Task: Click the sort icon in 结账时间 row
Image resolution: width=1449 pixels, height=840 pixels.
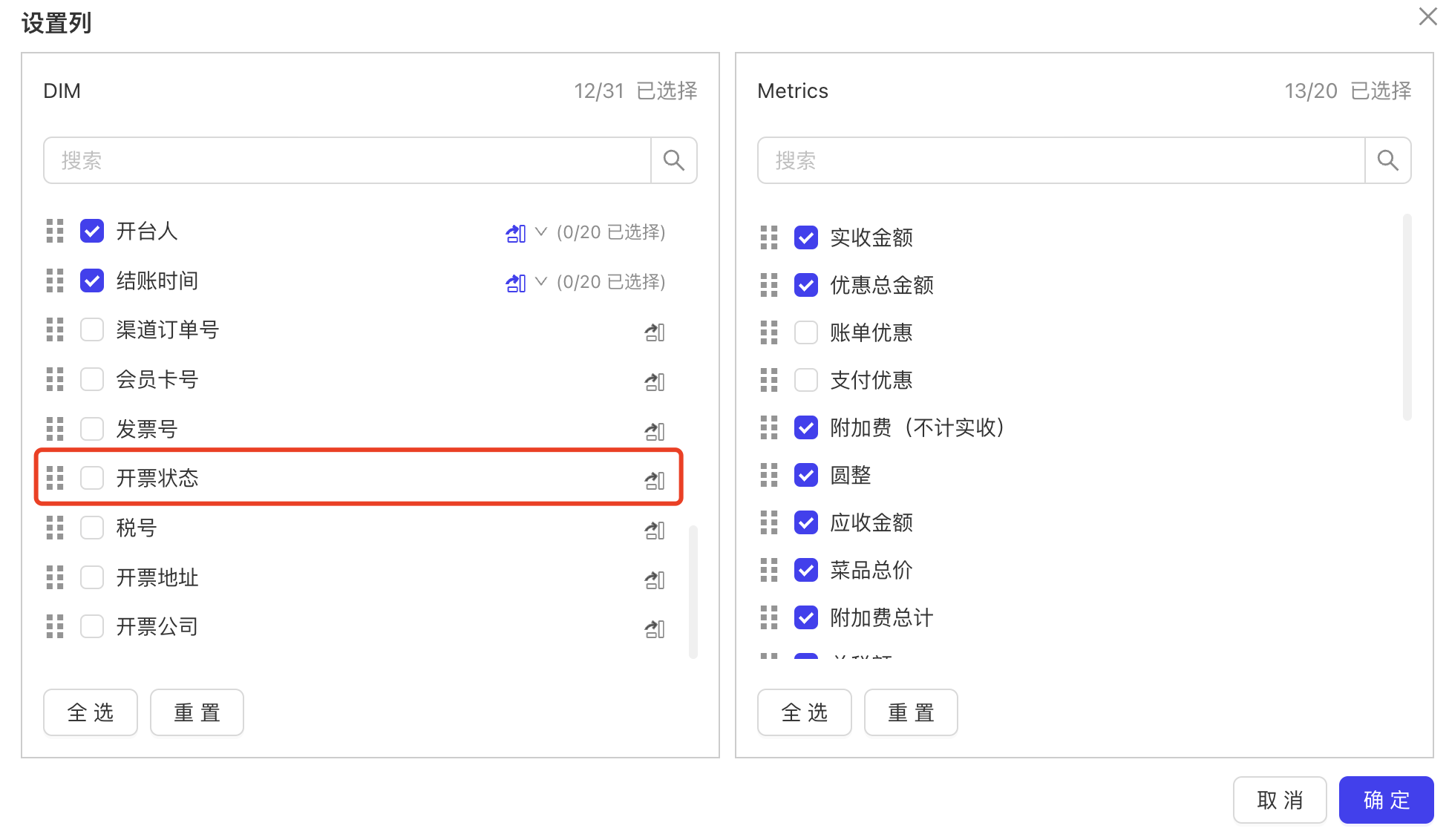Action: pyautogui.click(x=516, y=283)
